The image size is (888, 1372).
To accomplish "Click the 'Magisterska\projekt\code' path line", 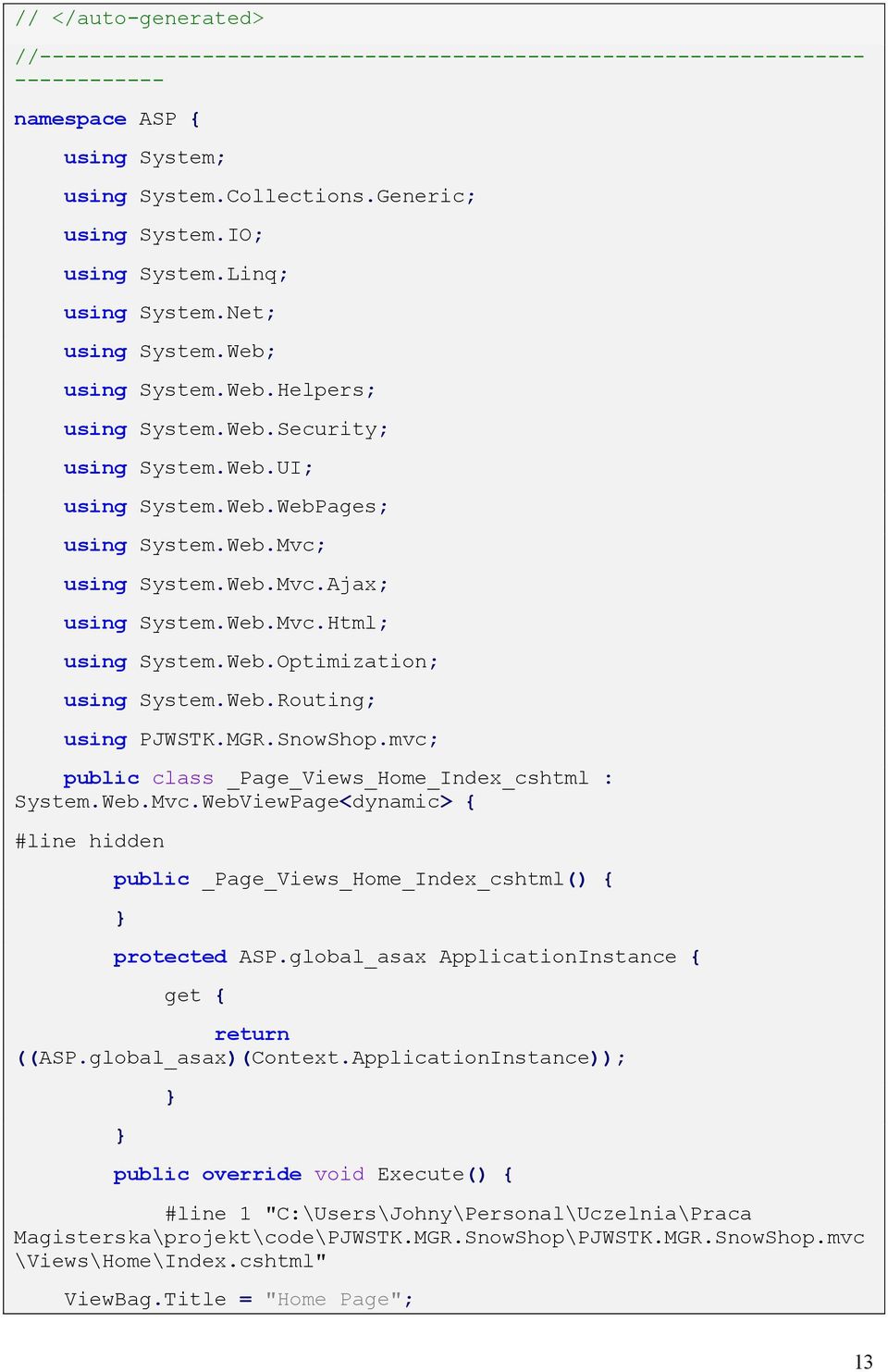I will click(439, 1238).
